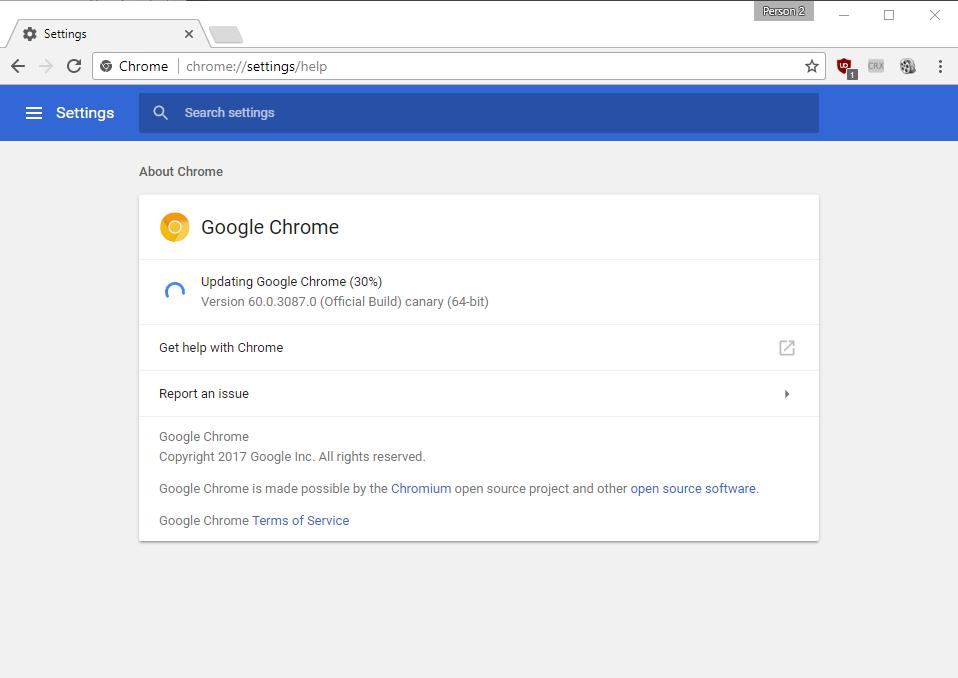Screen dimensions: 958x678
Task: Open the Settings hamburger menu
Action: (x=35, y=113)
